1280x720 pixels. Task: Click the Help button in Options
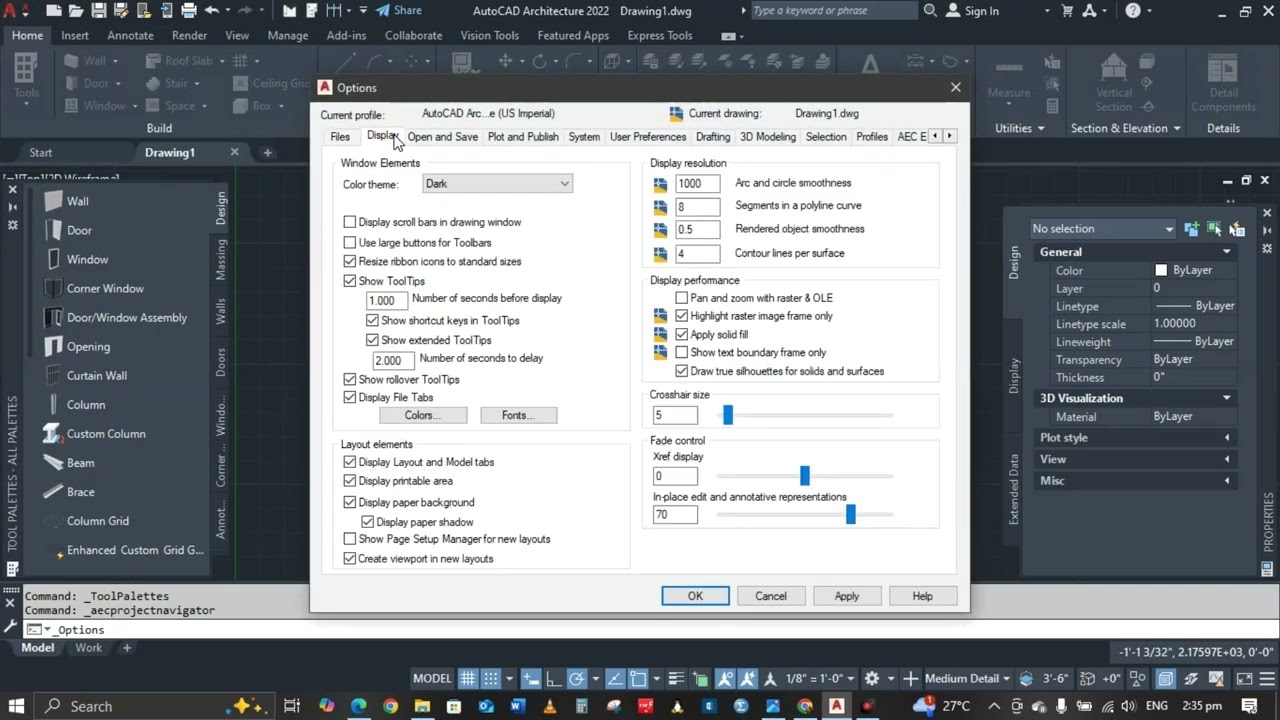click(922, 596)
